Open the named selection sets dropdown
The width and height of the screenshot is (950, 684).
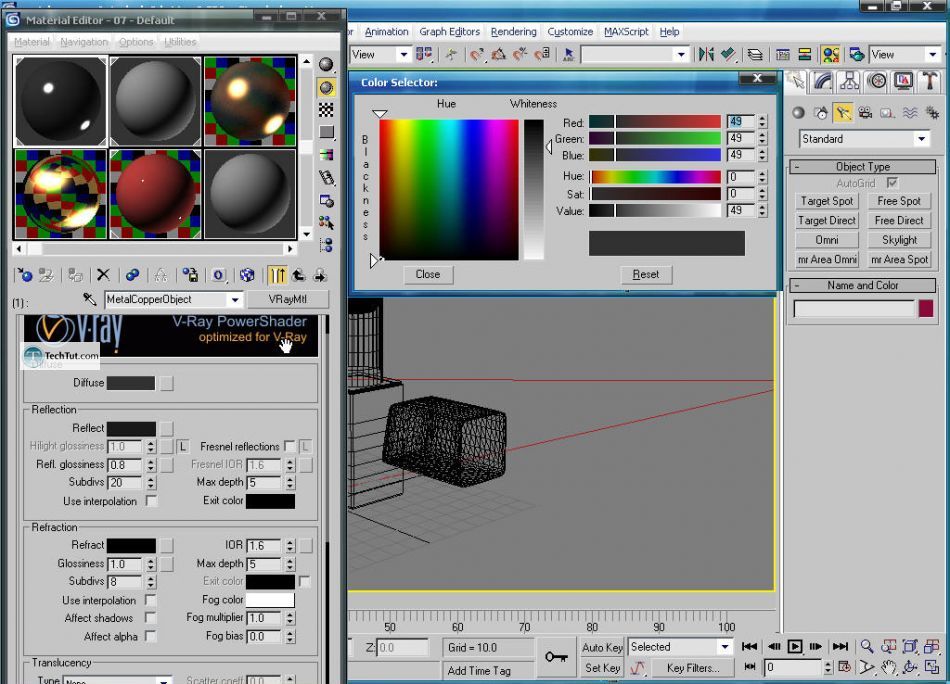click(682, 55)
